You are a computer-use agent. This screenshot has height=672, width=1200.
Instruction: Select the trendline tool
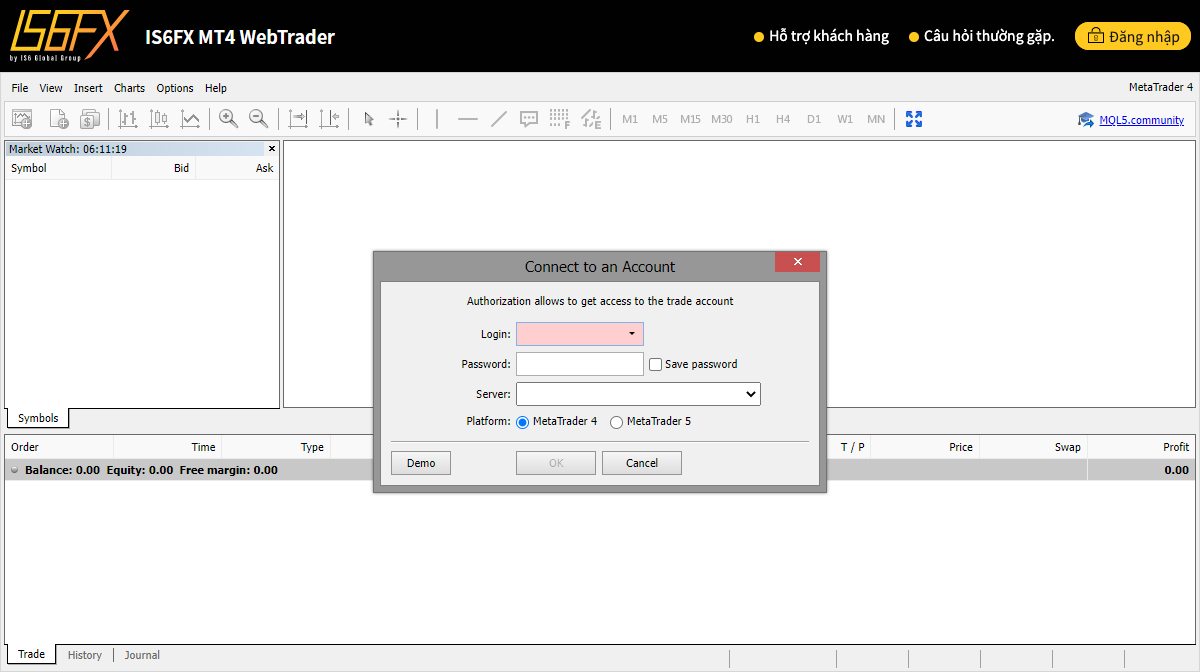499,119
